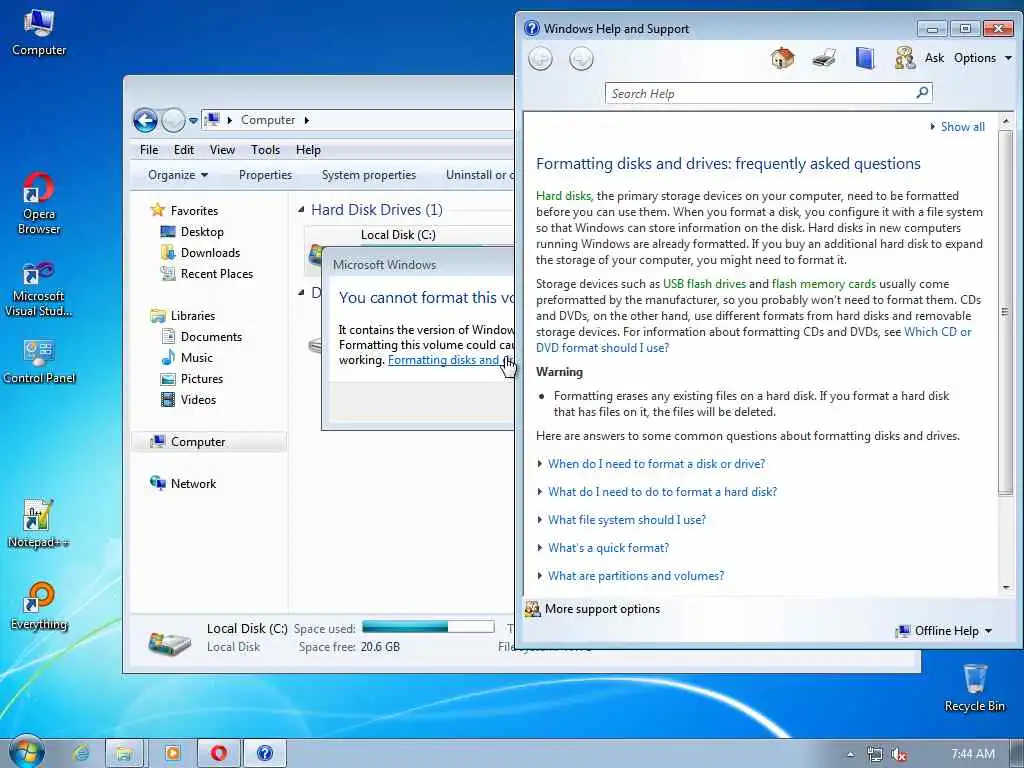The height and width of the screenshot is (768, 1024).
Task: Click Opera taskbar button
Action: (x=219, y=753)
